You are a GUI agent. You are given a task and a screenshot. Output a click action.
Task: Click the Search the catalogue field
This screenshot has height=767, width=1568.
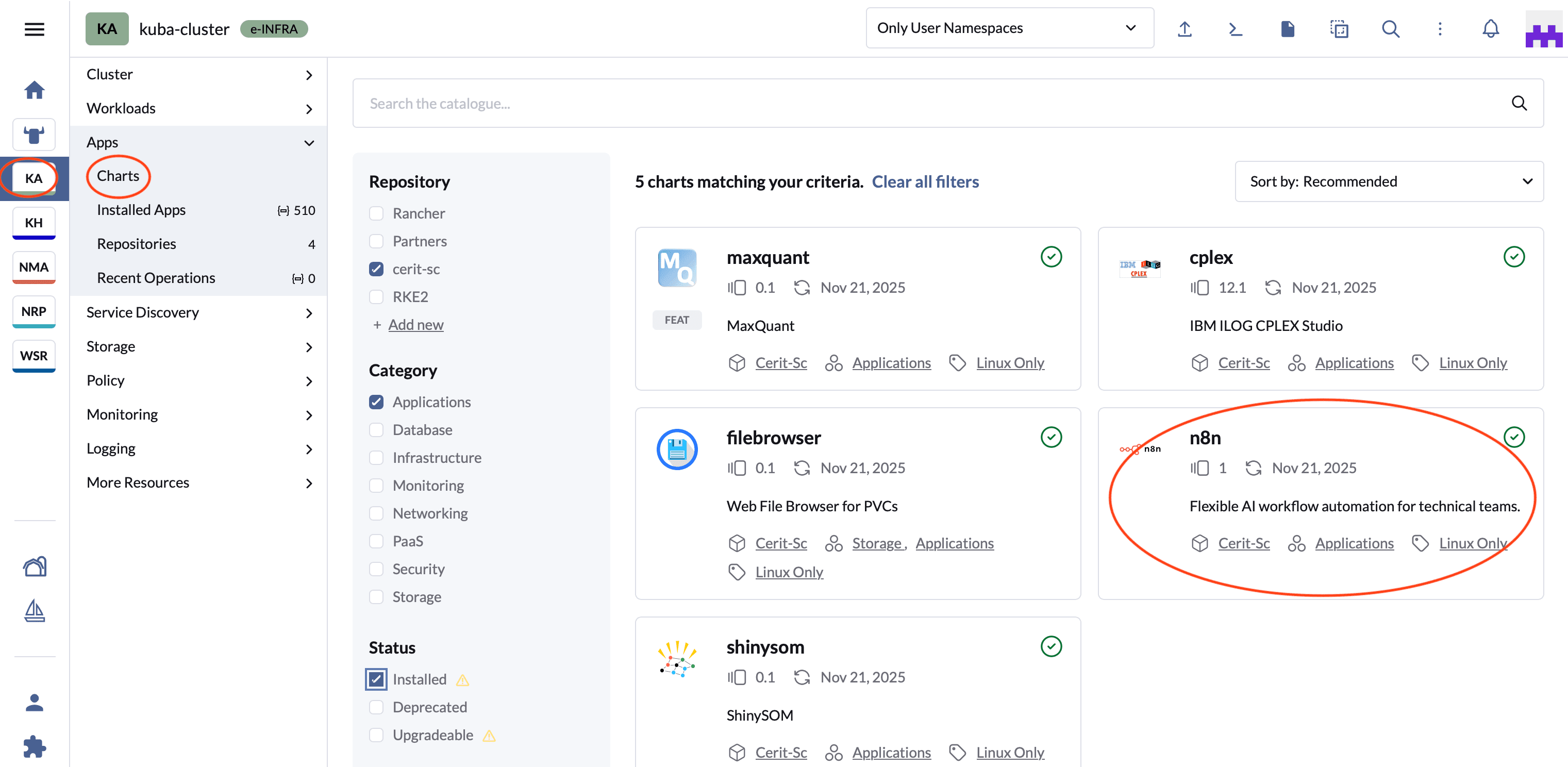coord(913,104)
